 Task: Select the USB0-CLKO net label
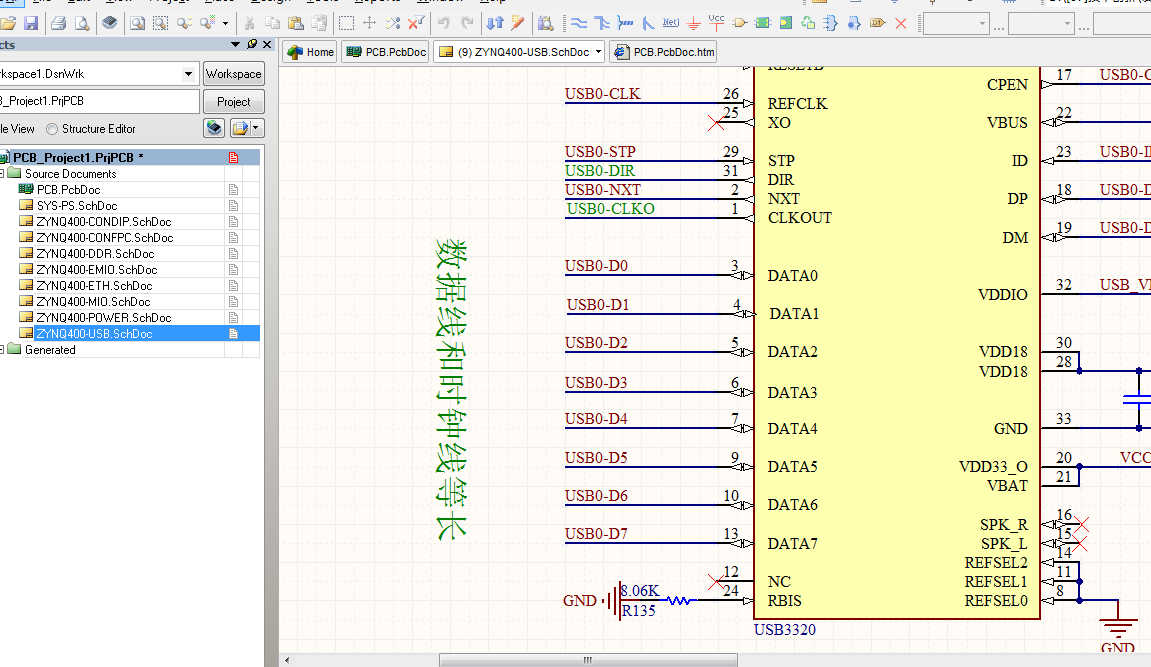click(x=610, y=209)
